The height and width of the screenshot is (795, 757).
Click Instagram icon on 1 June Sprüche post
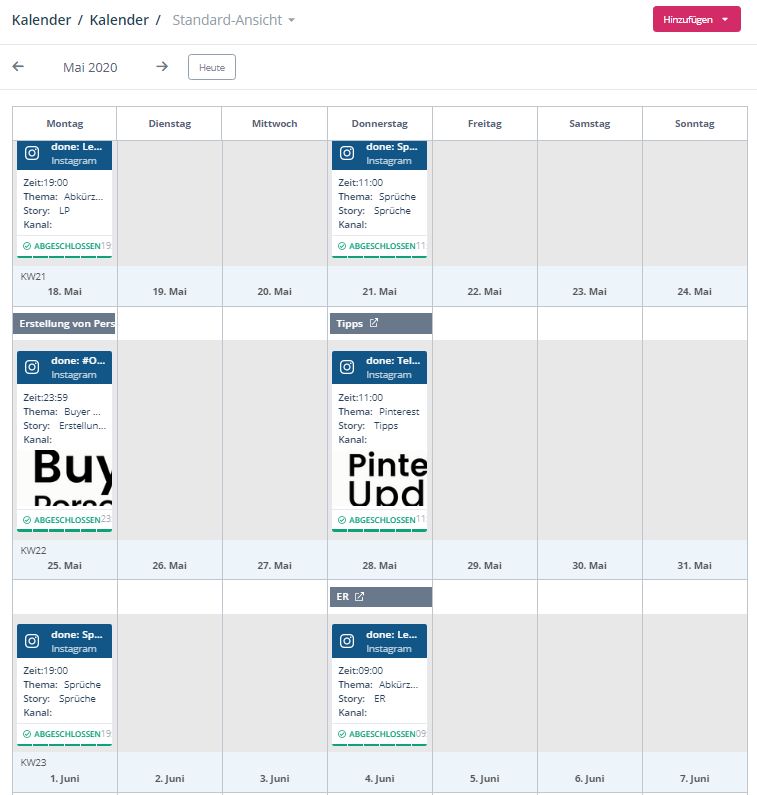tap(32, 641)
